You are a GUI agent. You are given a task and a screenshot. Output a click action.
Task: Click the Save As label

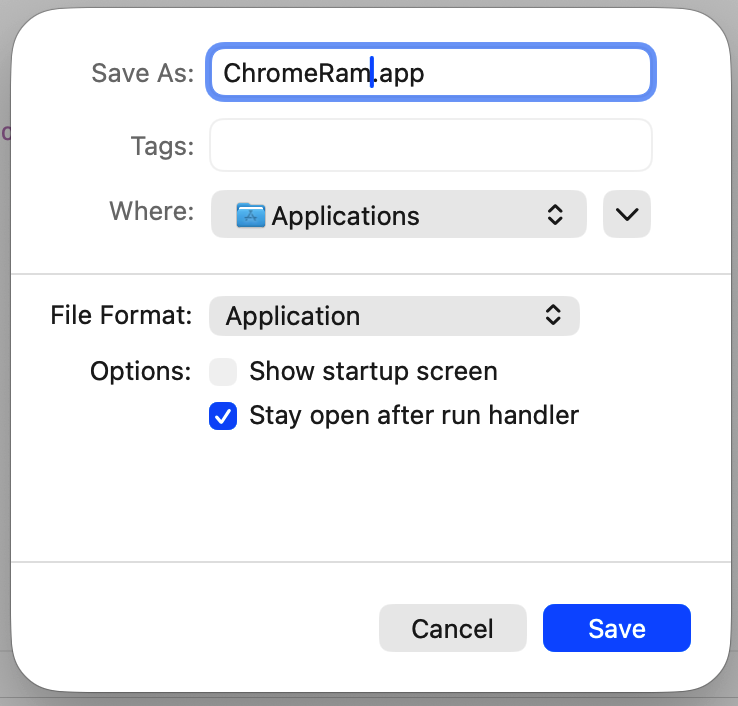click(x=143, y=73)
